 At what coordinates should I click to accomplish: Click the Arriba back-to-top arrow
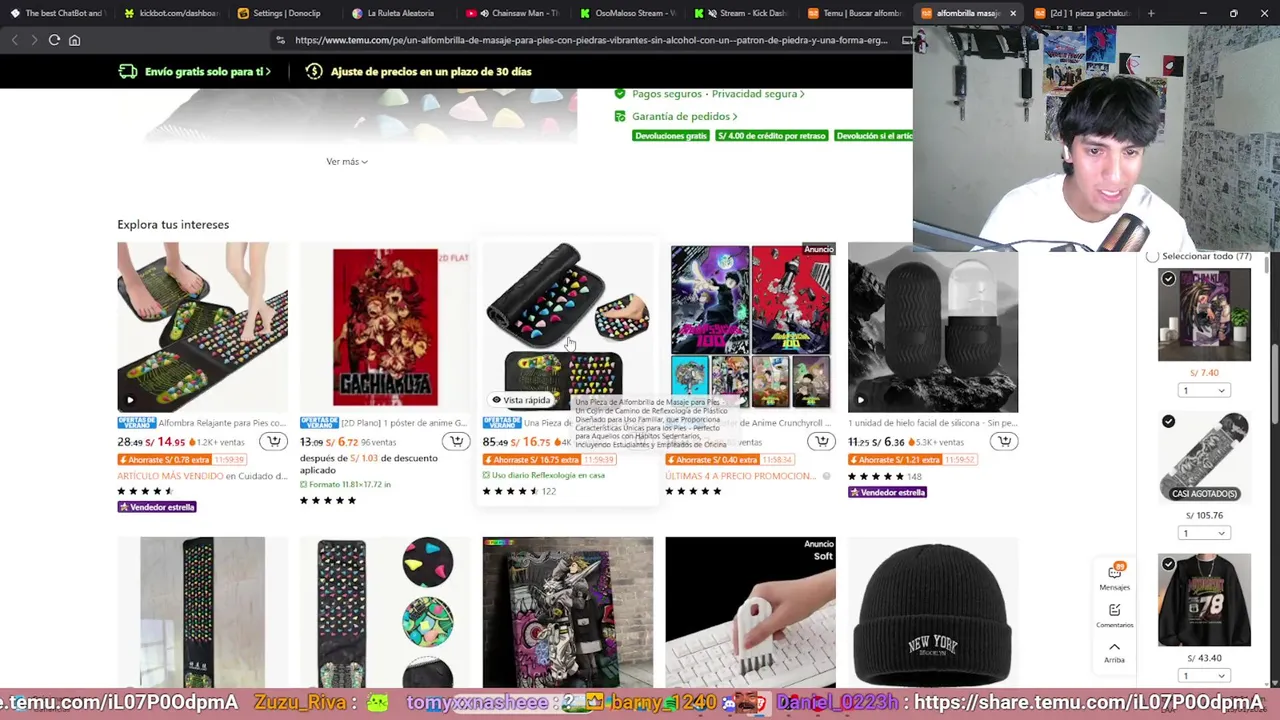(1114, 652)
